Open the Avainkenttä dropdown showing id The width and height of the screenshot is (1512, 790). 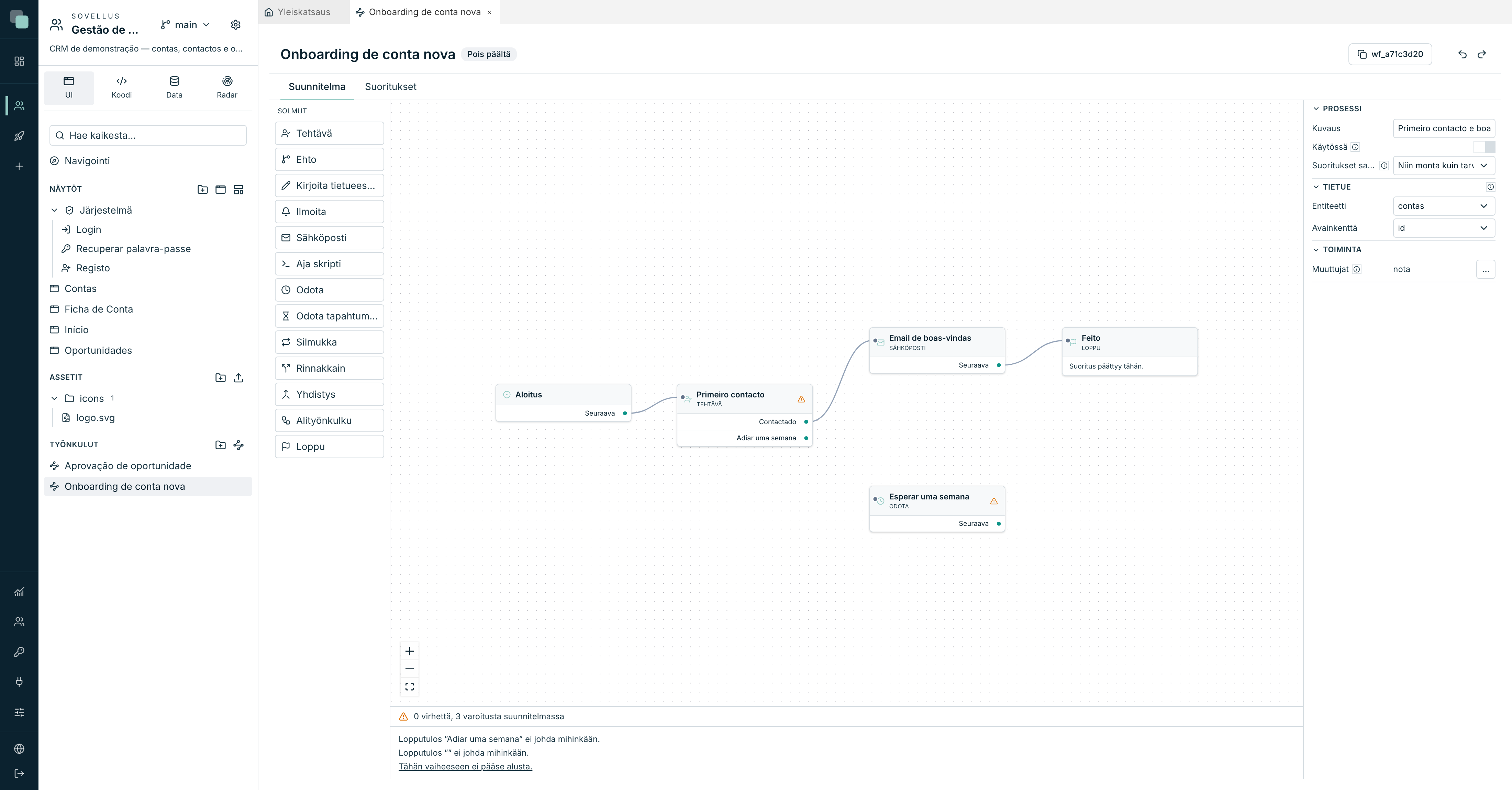point(1443,228)
